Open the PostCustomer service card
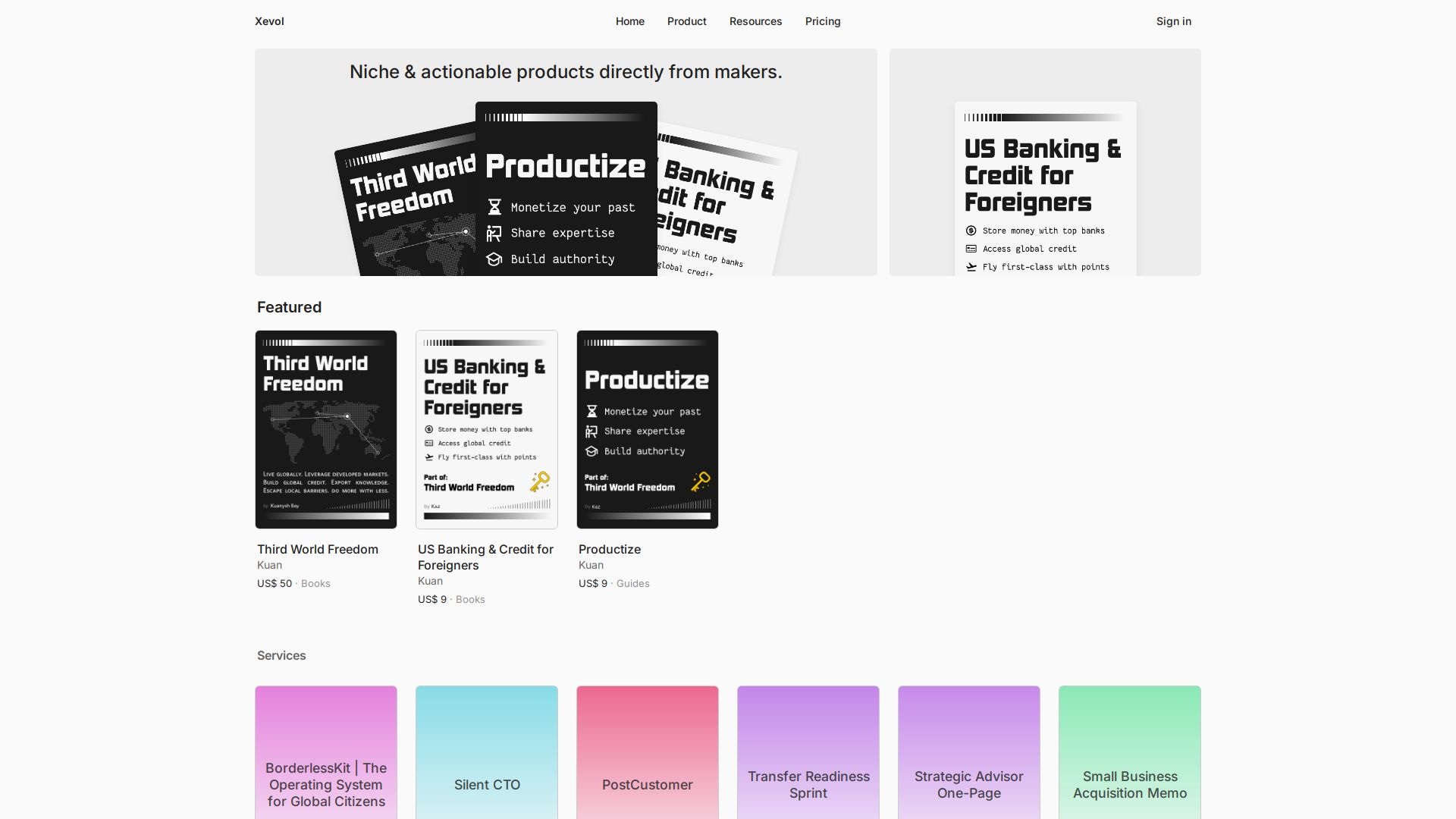Screen dimensions: 1456x819 point(648,752)
